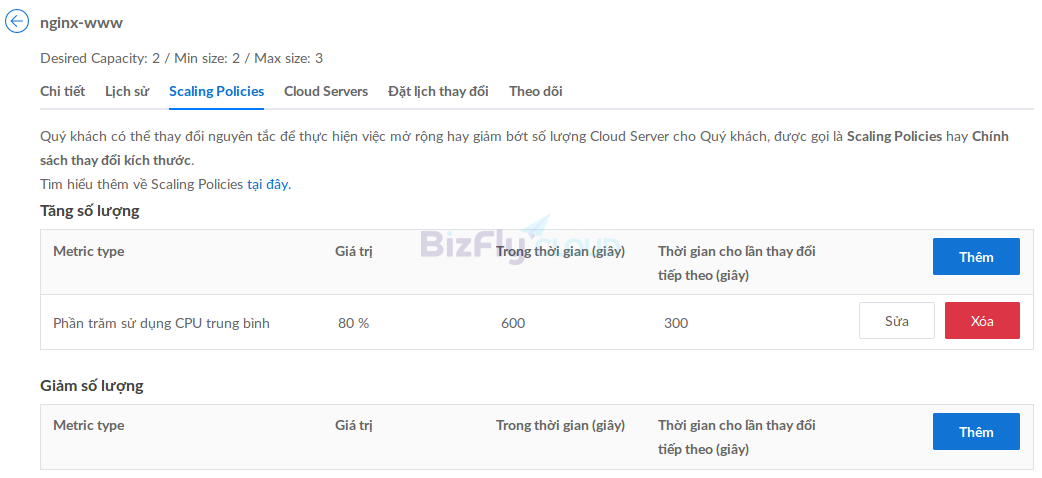This screenshot has height=478, width=1042.
Task: Click Thêm button in Tăng số lượng table
Action: 976,257
